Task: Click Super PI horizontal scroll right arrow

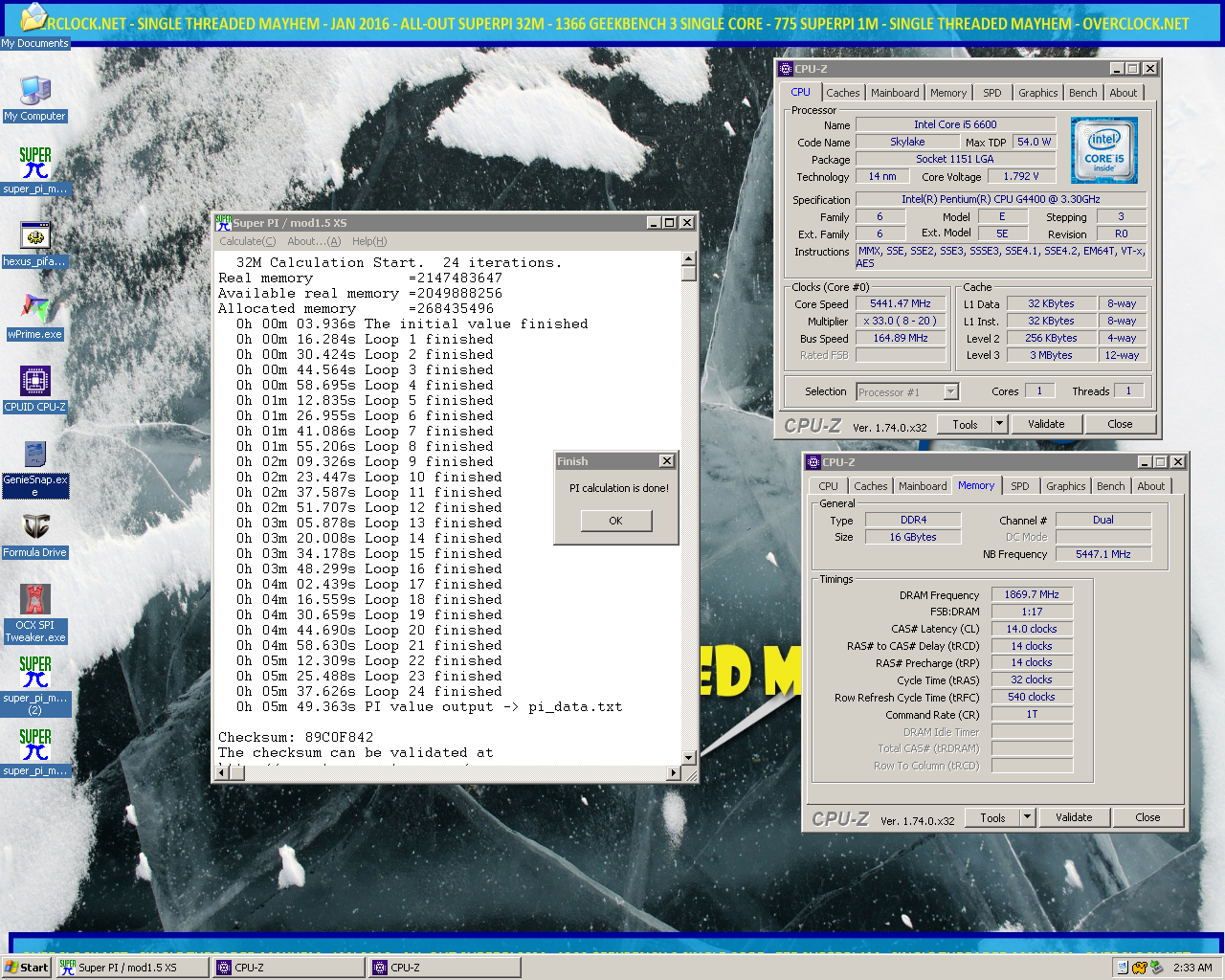Action: pyautogui.click(x=674, y=772)
